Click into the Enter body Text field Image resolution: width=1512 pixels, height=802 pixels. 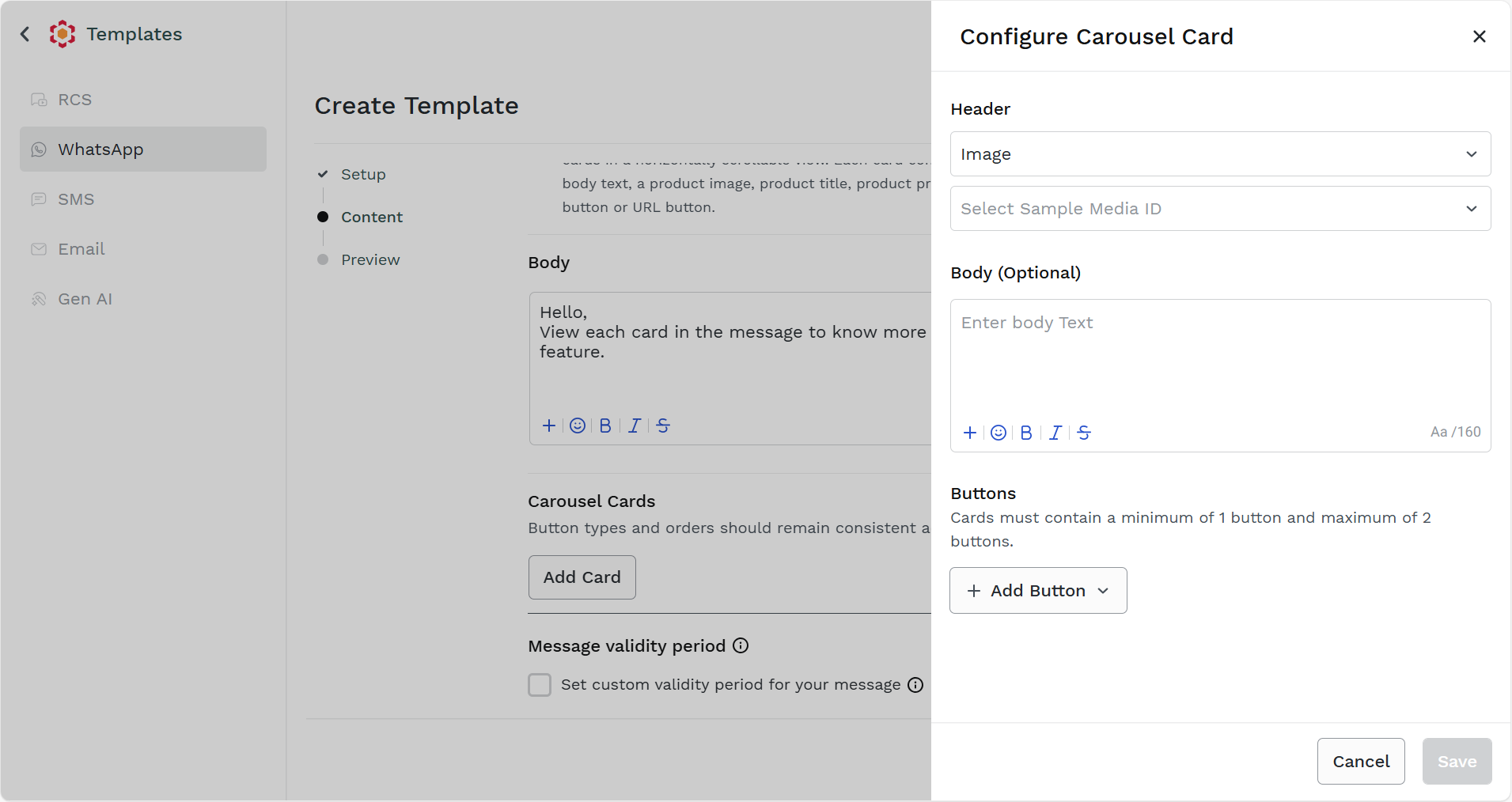pos(1220,356)
